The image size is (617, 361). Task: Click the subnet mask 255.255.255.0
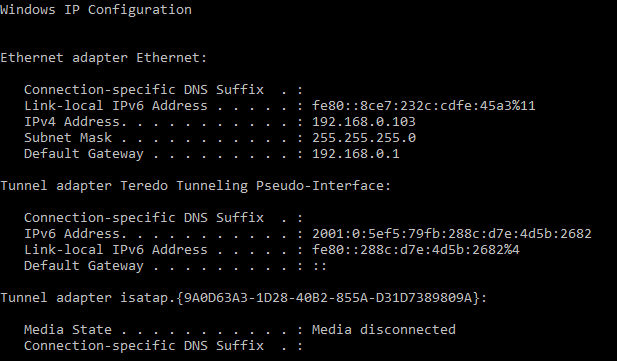(364, 138)
